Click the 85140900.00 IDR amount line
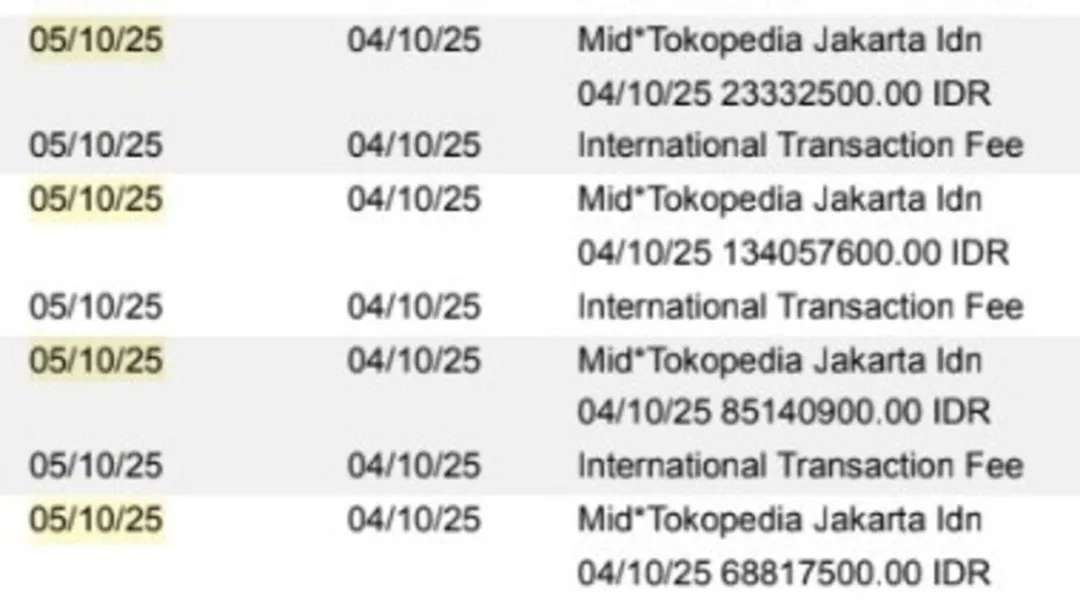The width and height of the screenshot is (1080, 607). point(783,412)
